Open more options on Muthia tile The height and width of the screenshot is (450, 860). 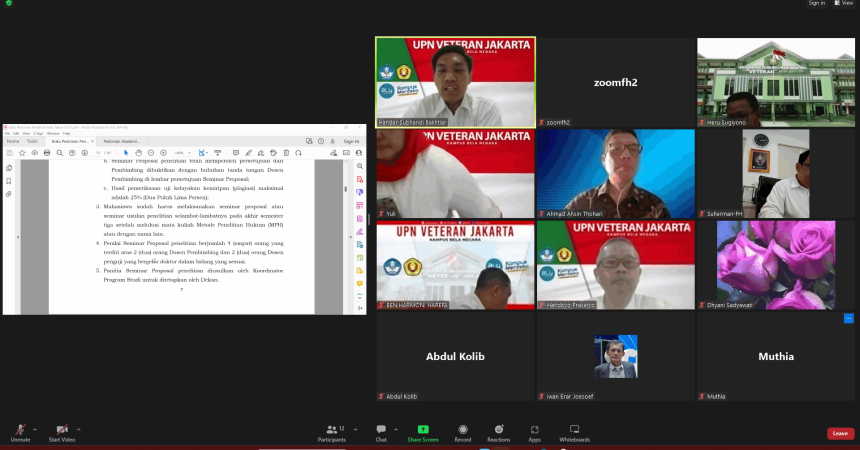click(848, 318)
